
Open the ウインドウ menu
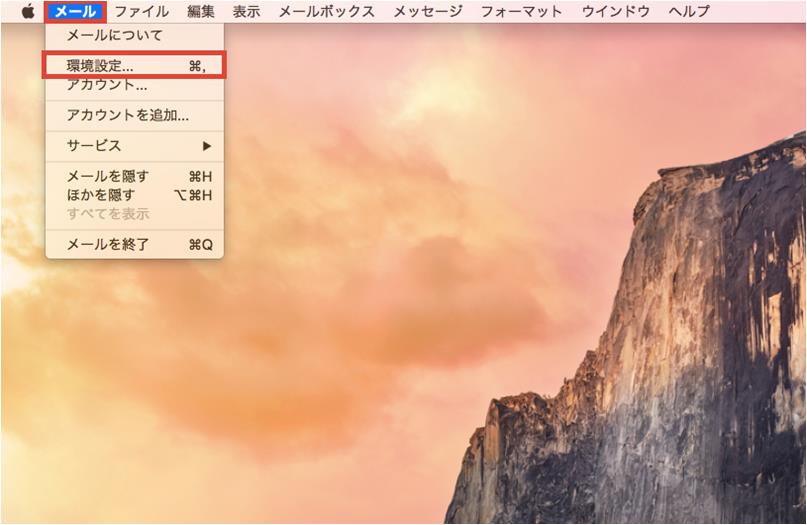pyautogui.click(x=616, y=11)
